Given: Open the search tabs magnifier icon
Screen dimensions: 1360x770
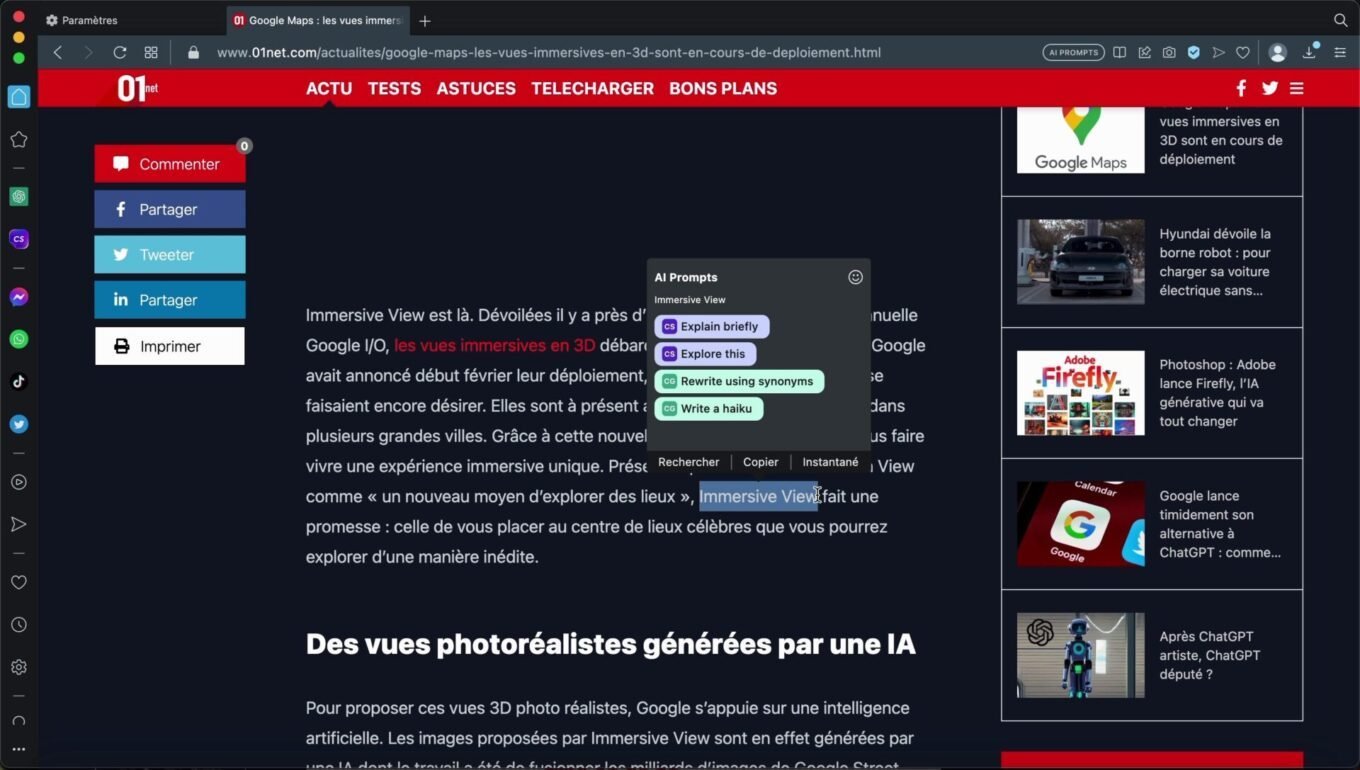Looking at the screenshot, I should [1341, 20].
